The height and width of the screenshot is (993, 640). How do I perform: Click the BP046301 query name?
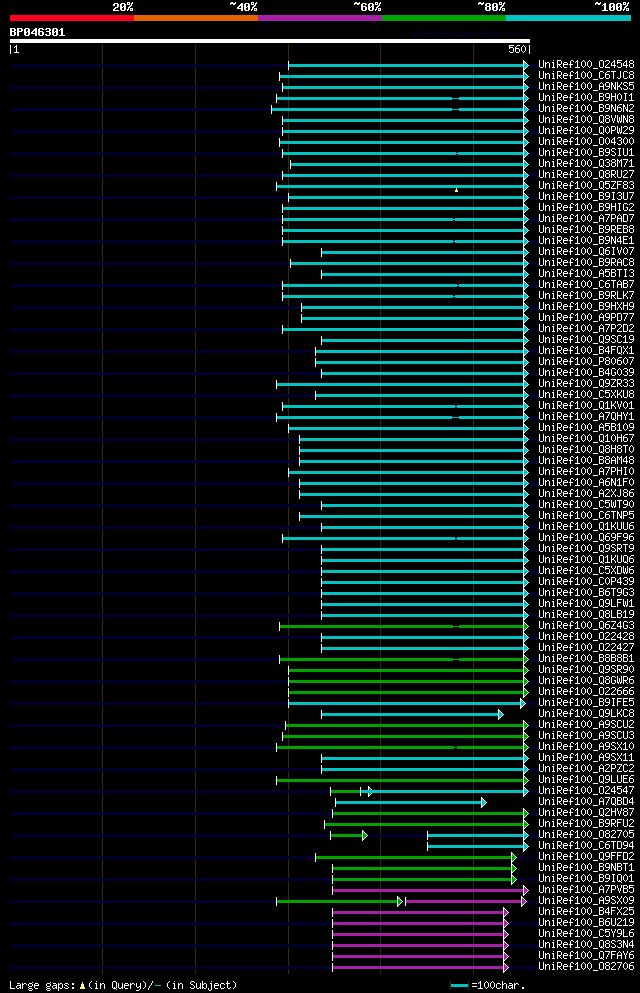[x=37, y=32]
